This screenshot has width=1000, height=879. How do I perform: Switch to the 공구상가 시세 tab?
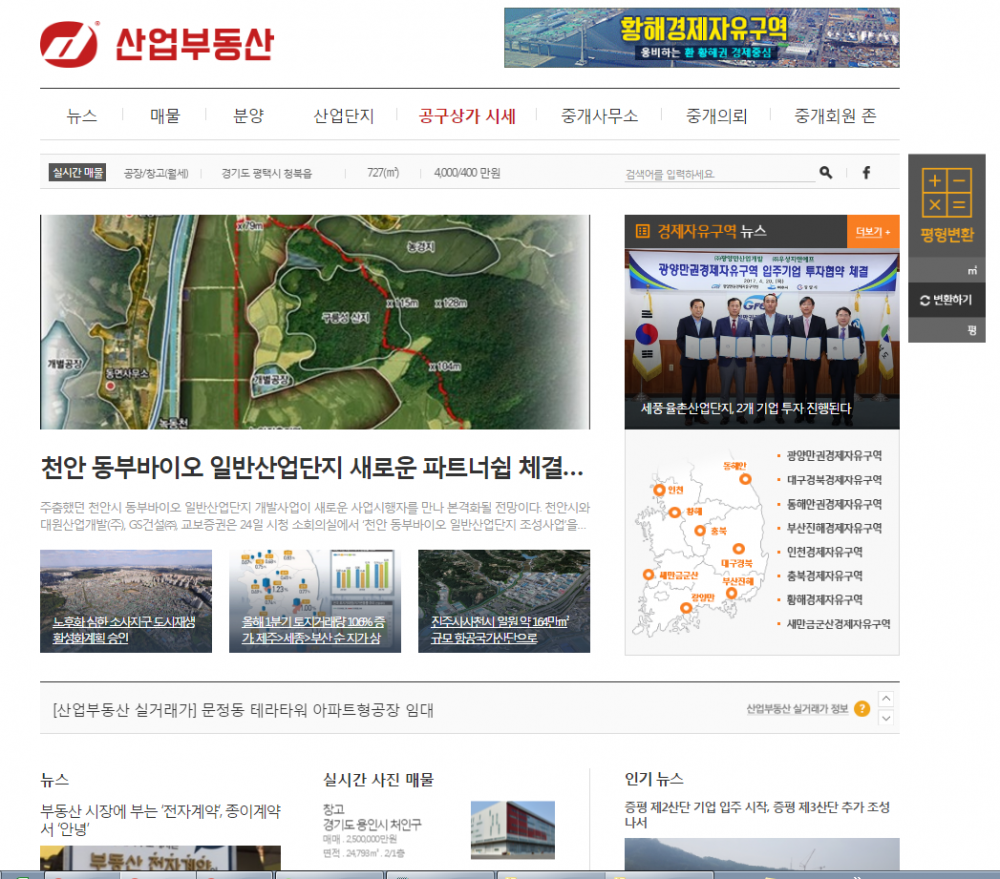[465, 115]
